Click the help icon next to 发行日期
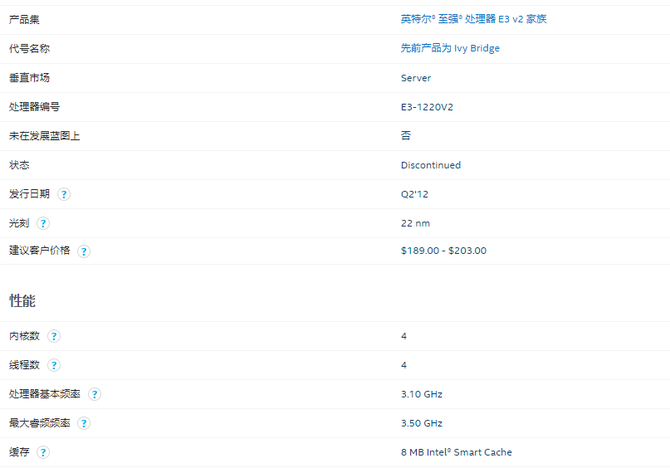 (64, 194)
